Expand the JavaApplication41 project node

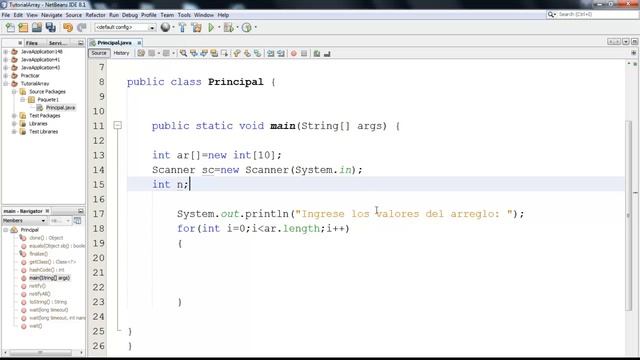click(x=6, y=60)
